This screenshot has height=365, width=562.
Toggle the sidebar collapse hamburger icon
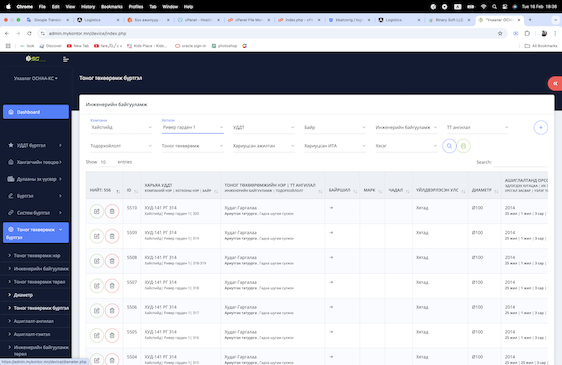click(x=66, y=60)
